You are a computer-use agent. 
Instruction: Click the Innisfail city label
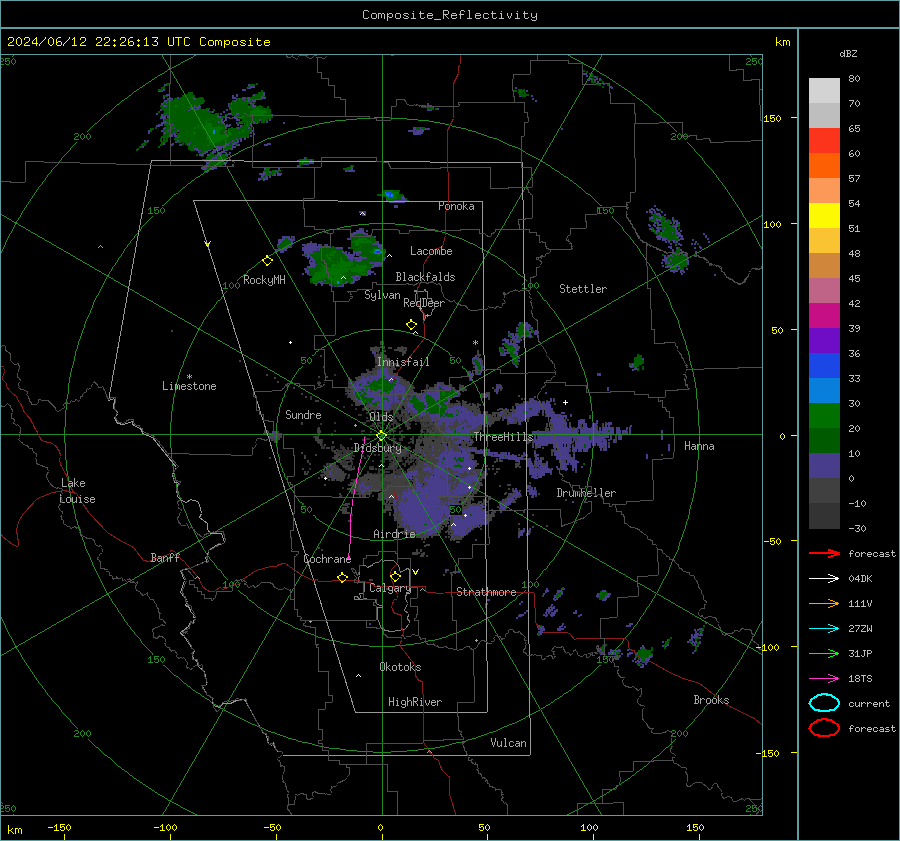pyautogui.click(x=403, y=362)
